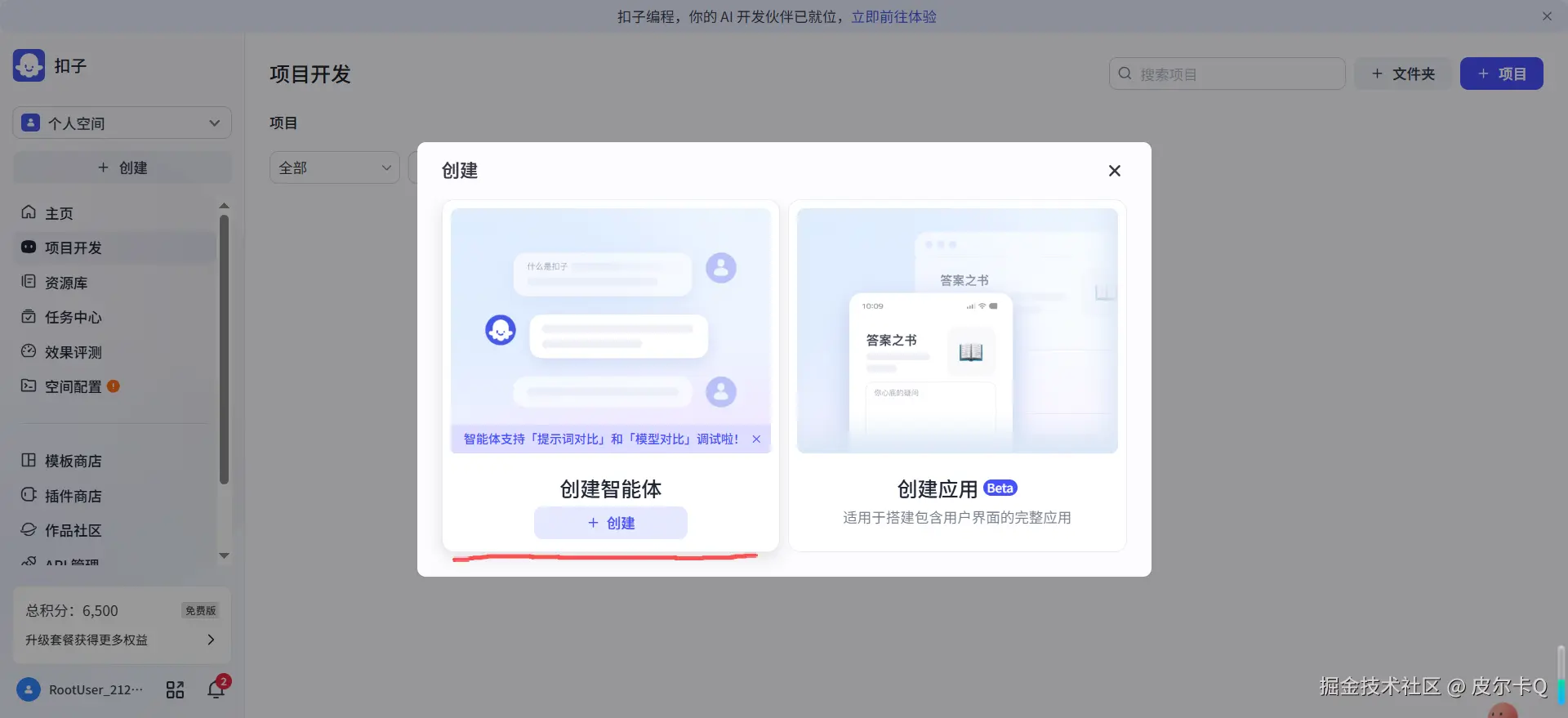Screen dimensions: 1568x718
Task: Click the 创建应用 preview thumbnail
Action: coord(957,330)
